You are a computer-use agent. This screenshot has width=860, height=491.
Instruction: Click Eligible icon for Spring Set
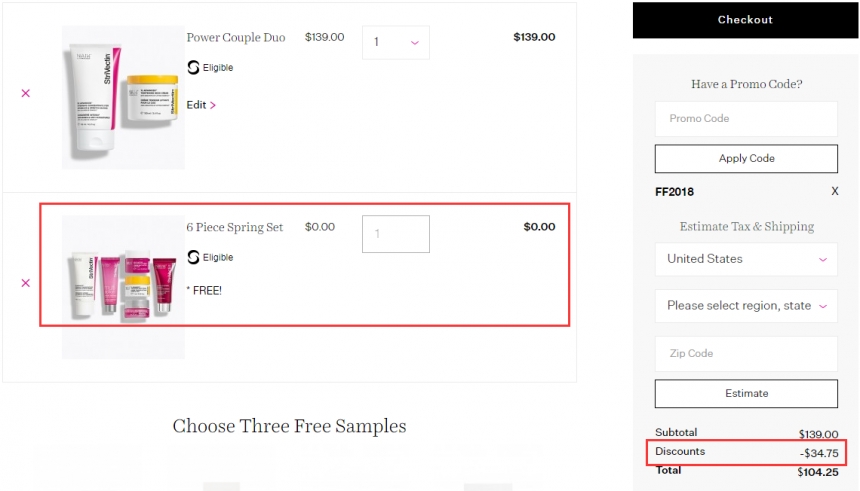194,257
